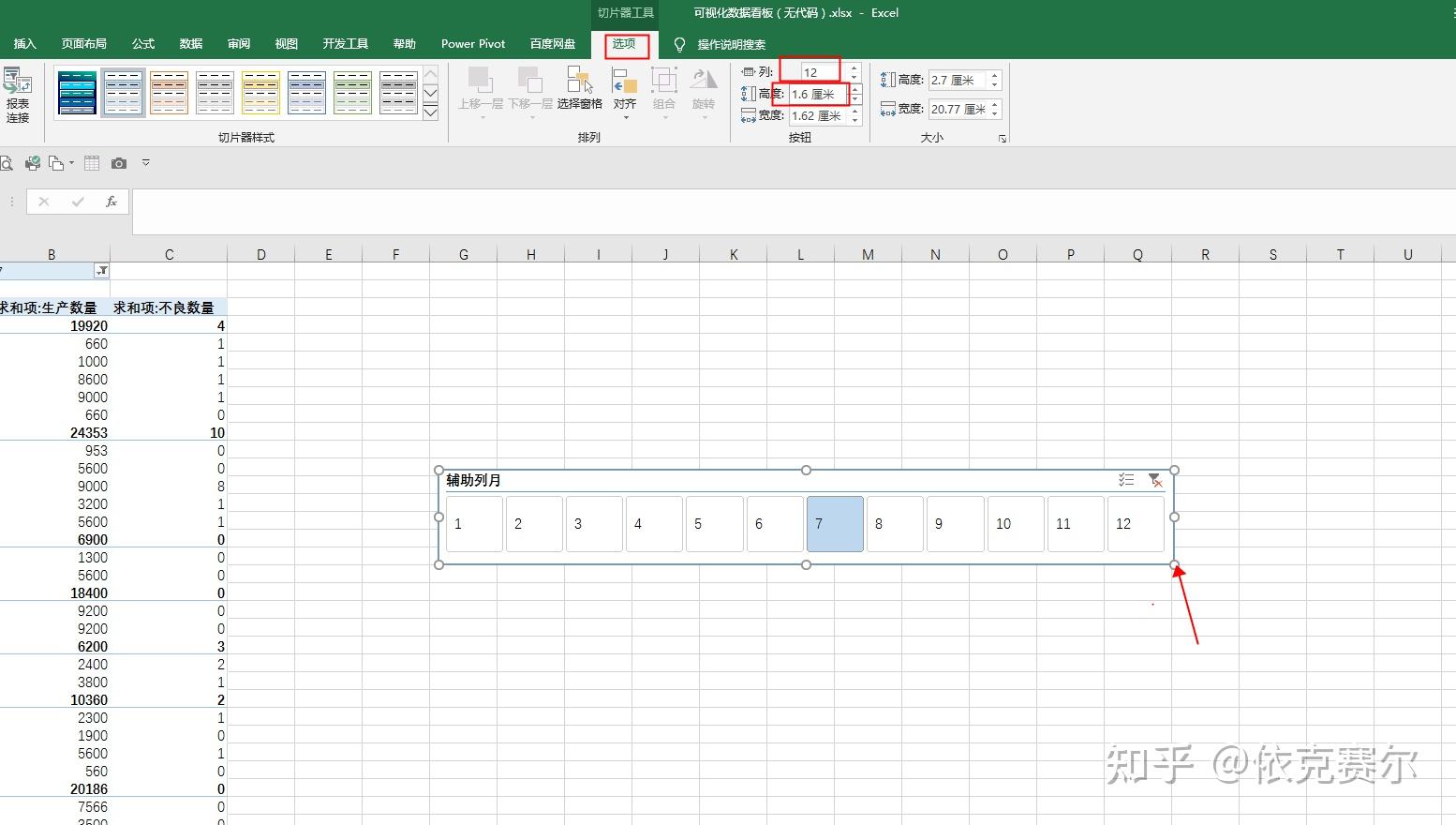This screenshot has height=825, width=1456.
Task: Open the 视图 (View) tab
Action: coord(287,44)
